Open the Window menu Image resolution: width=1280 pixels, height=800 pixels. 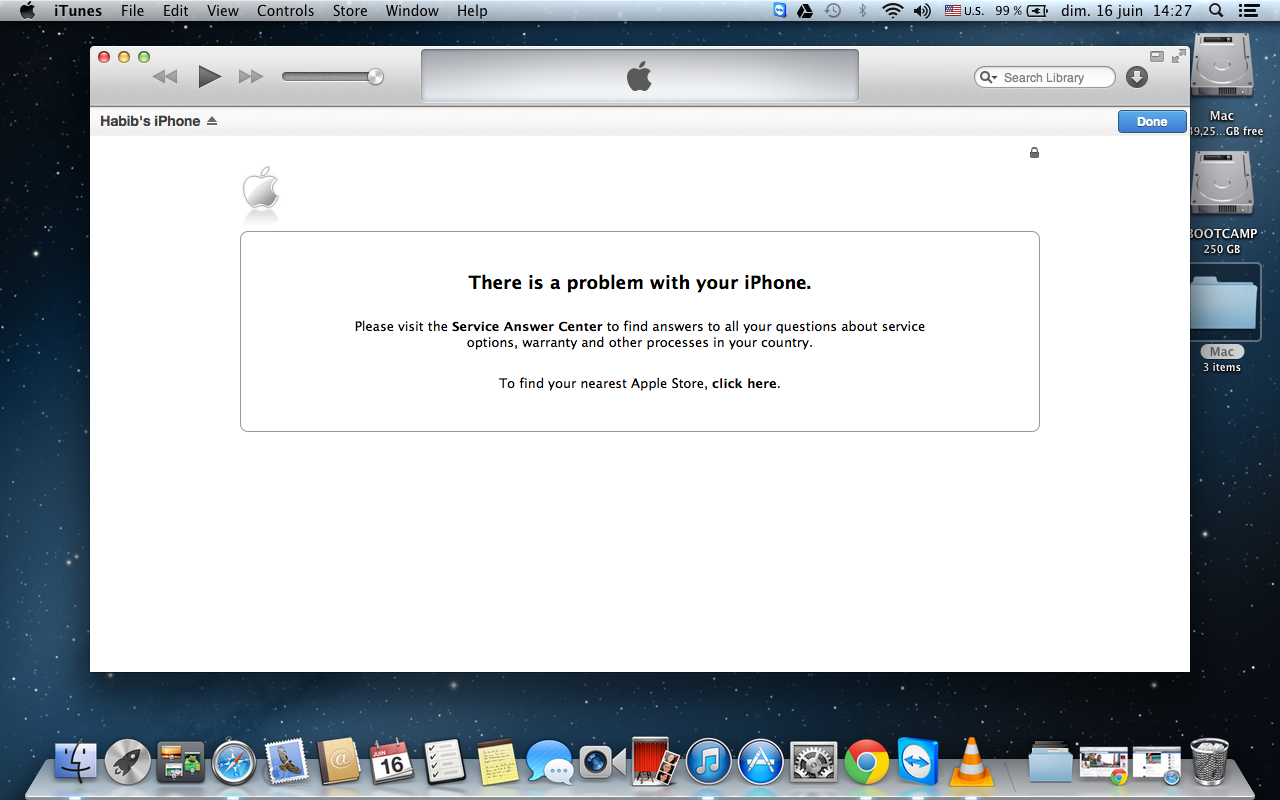412,11
